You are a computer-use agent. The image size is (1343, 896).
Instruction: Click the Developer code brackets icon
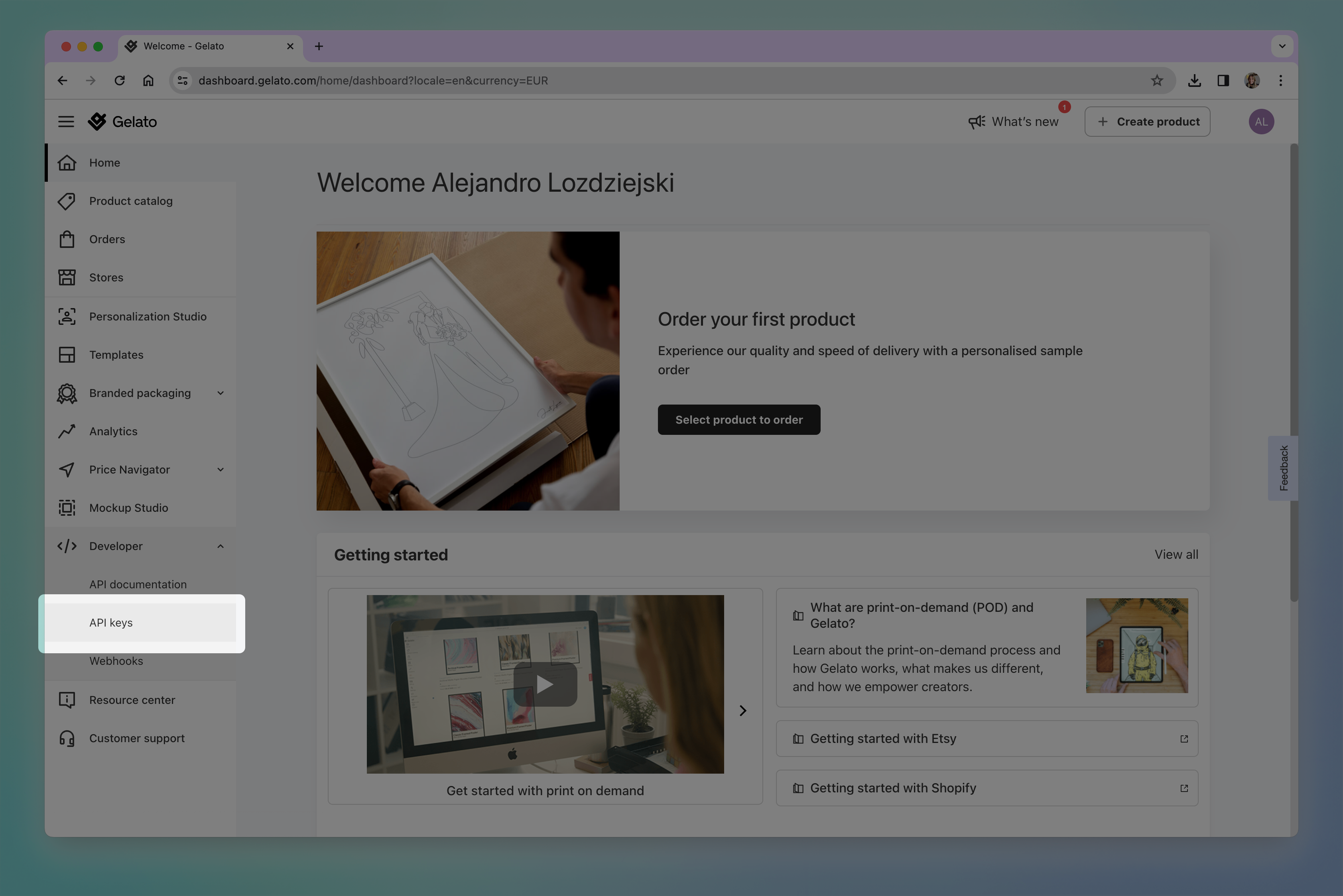point(67,546)
